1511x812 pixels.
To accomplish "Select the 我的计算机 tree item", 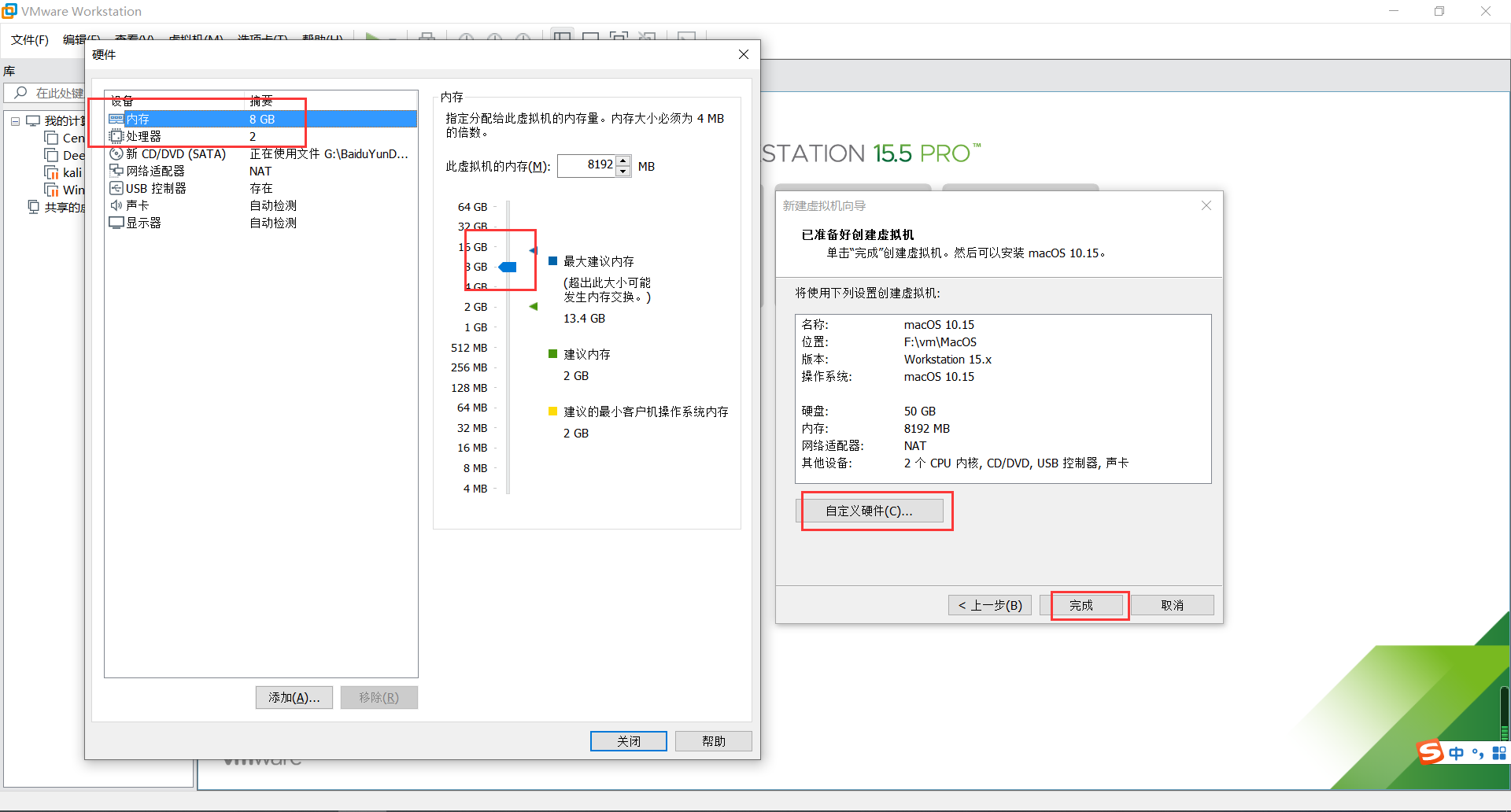I will point(65,121).
